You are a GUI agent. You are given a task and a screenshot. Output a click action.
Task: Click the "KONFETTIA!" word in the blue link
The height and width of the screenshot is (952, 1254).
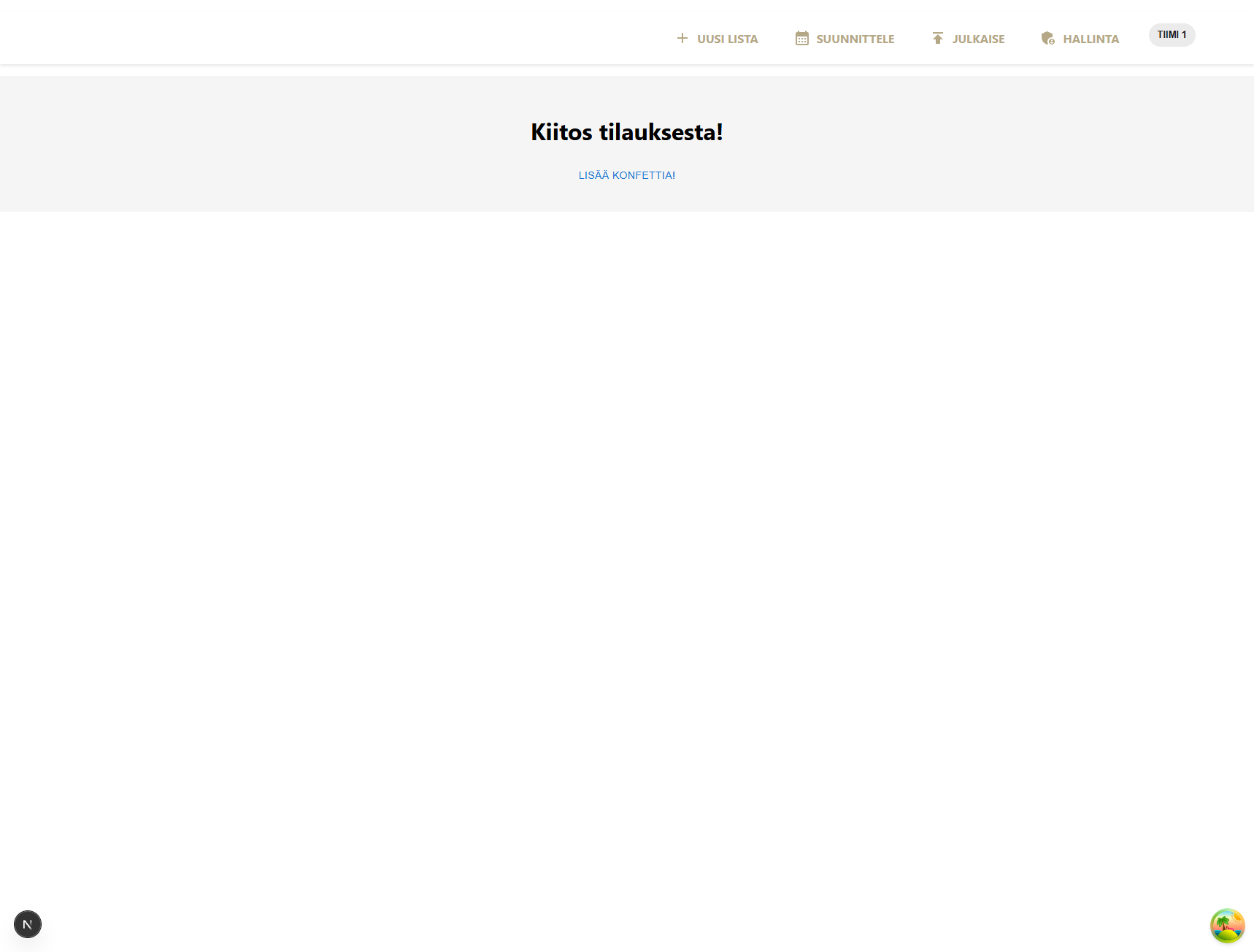coord(643,175)
